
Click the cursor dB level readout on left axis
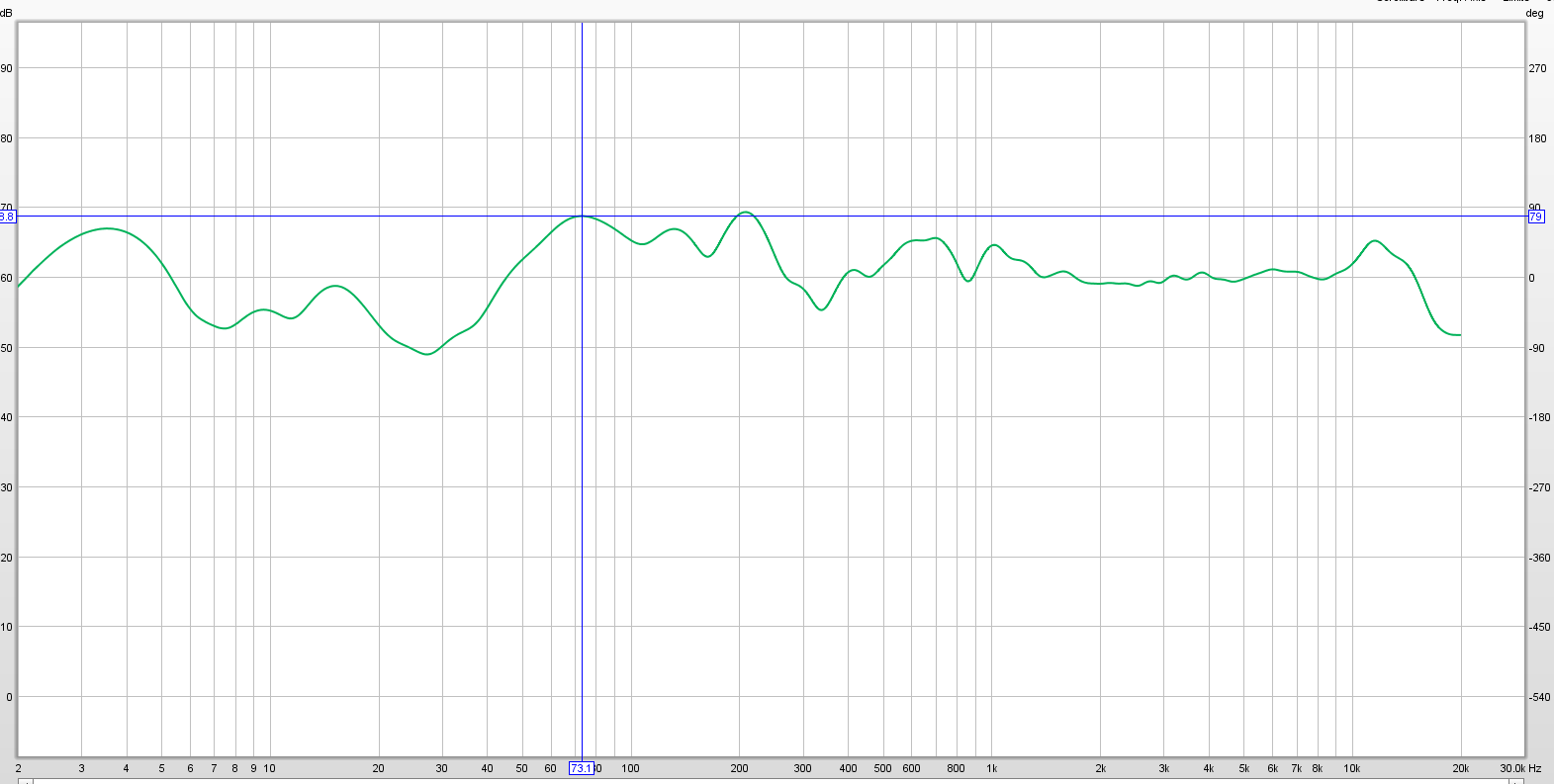click(x=7, y=217)
